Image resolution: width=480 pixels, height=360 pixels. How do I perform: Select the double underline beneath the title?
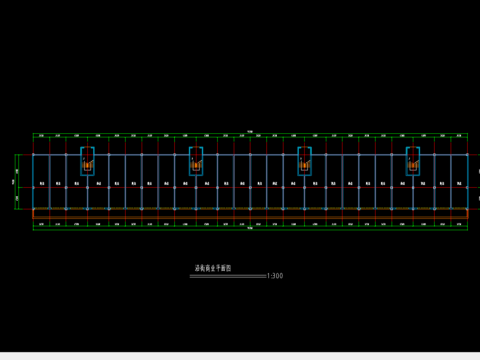[x=228, y=276]
